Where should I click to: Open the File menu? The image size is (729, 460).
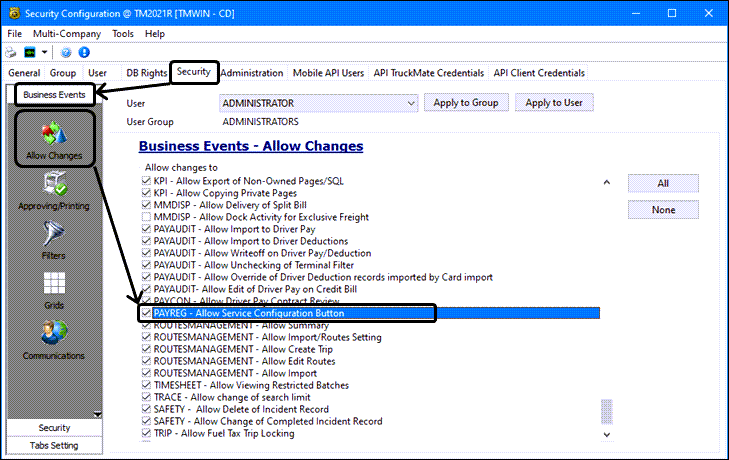pos(14,33)
